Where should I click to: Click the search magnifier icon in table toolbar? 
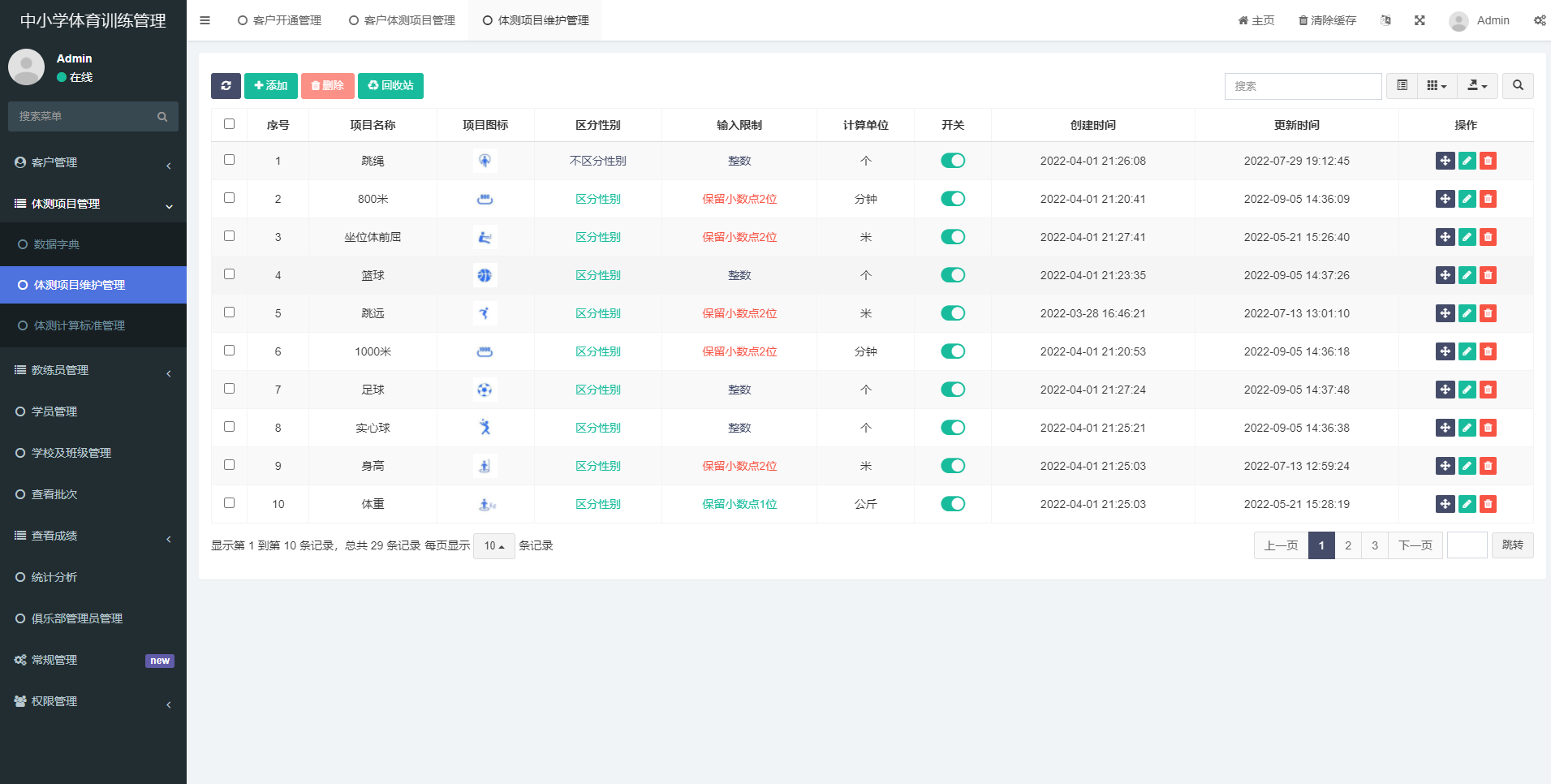[1518, 86]
